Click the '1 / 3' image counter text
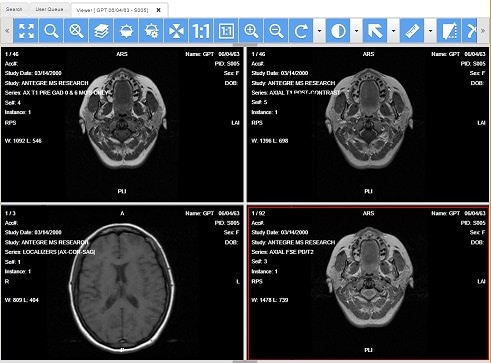Viewport: 491px width, 363px height. [x=10, y=213]
